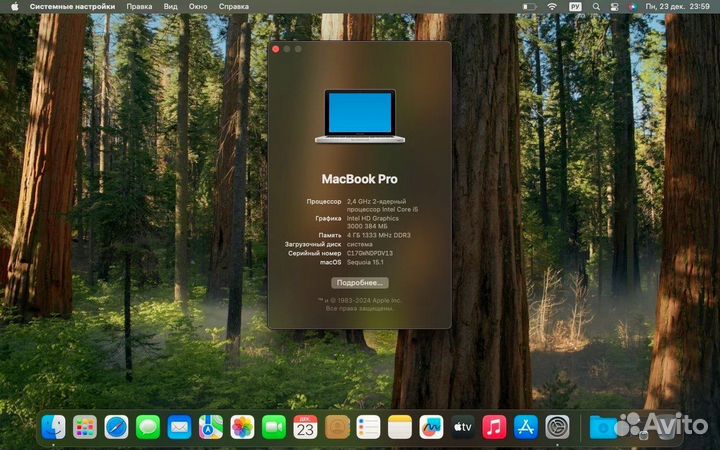This screenshot has height=450, width=720.
Task: Launch Safari browser from the Dock
Action: point(116,427)
